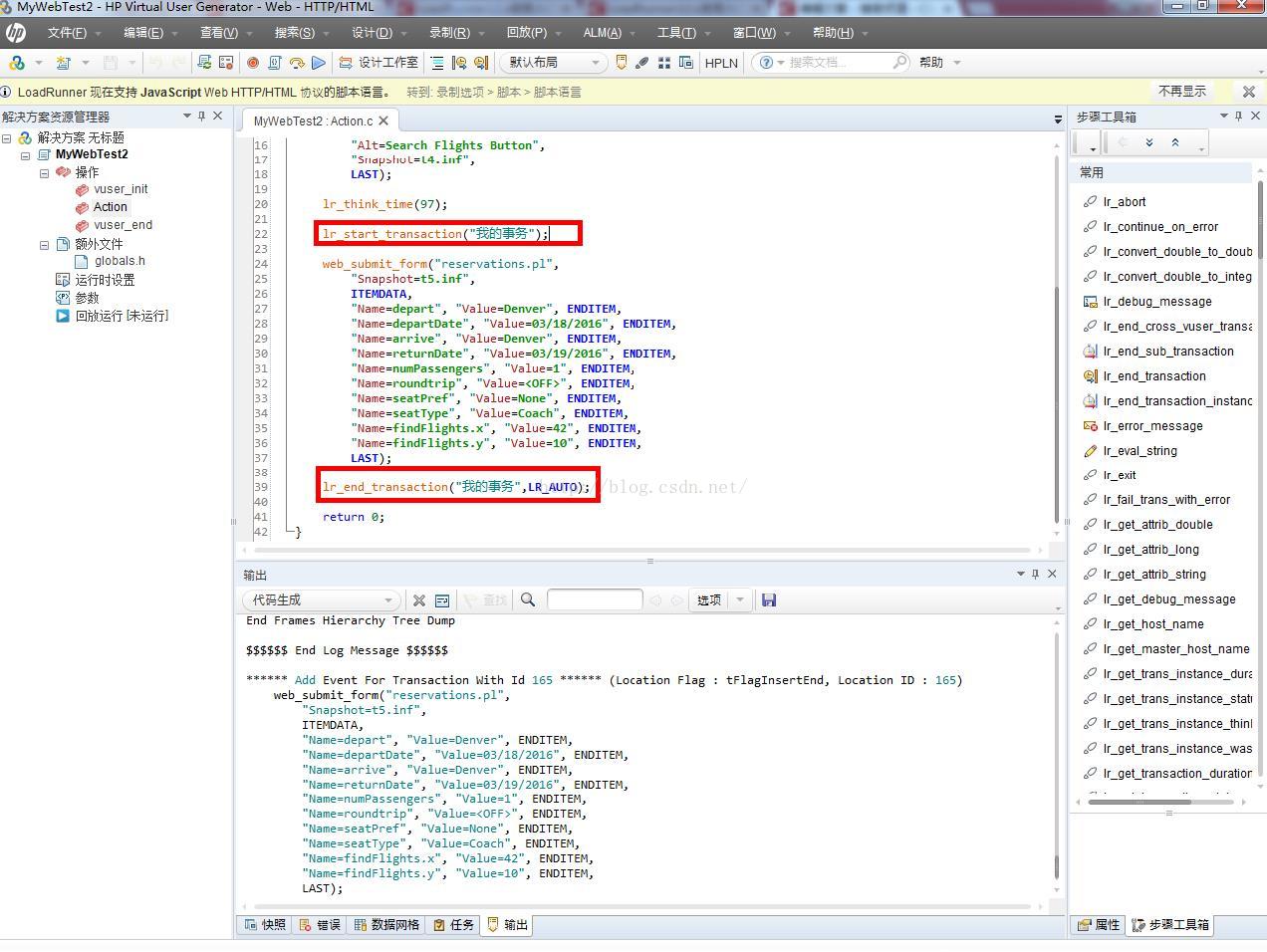Close the MyWebTest2 : Action.c tab
The width and height of the screenshot is (1267, 952).
click(383, 120)
